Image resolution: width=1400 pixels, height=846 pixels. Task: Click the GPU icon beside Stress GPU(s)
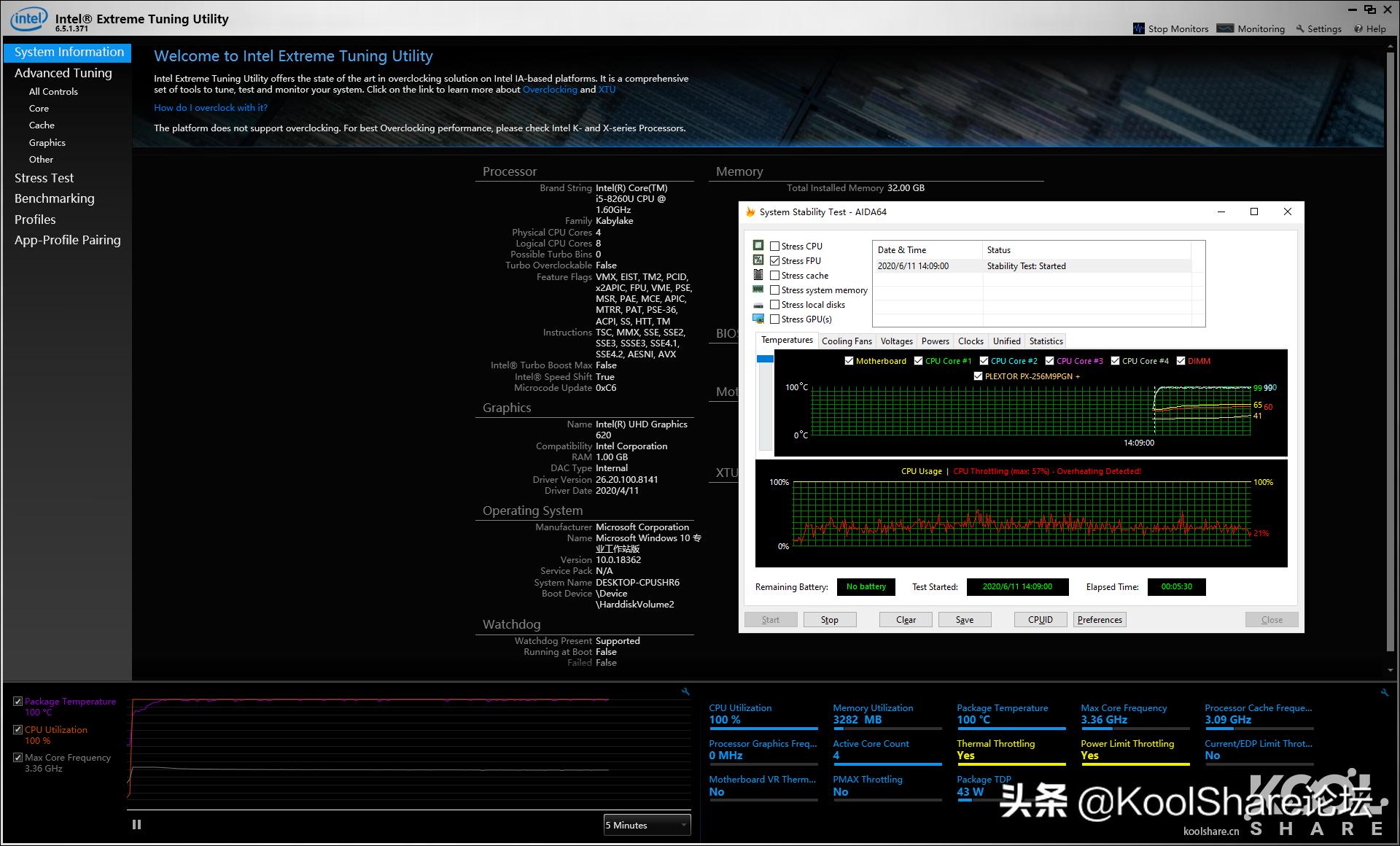[x=759, y=318]
